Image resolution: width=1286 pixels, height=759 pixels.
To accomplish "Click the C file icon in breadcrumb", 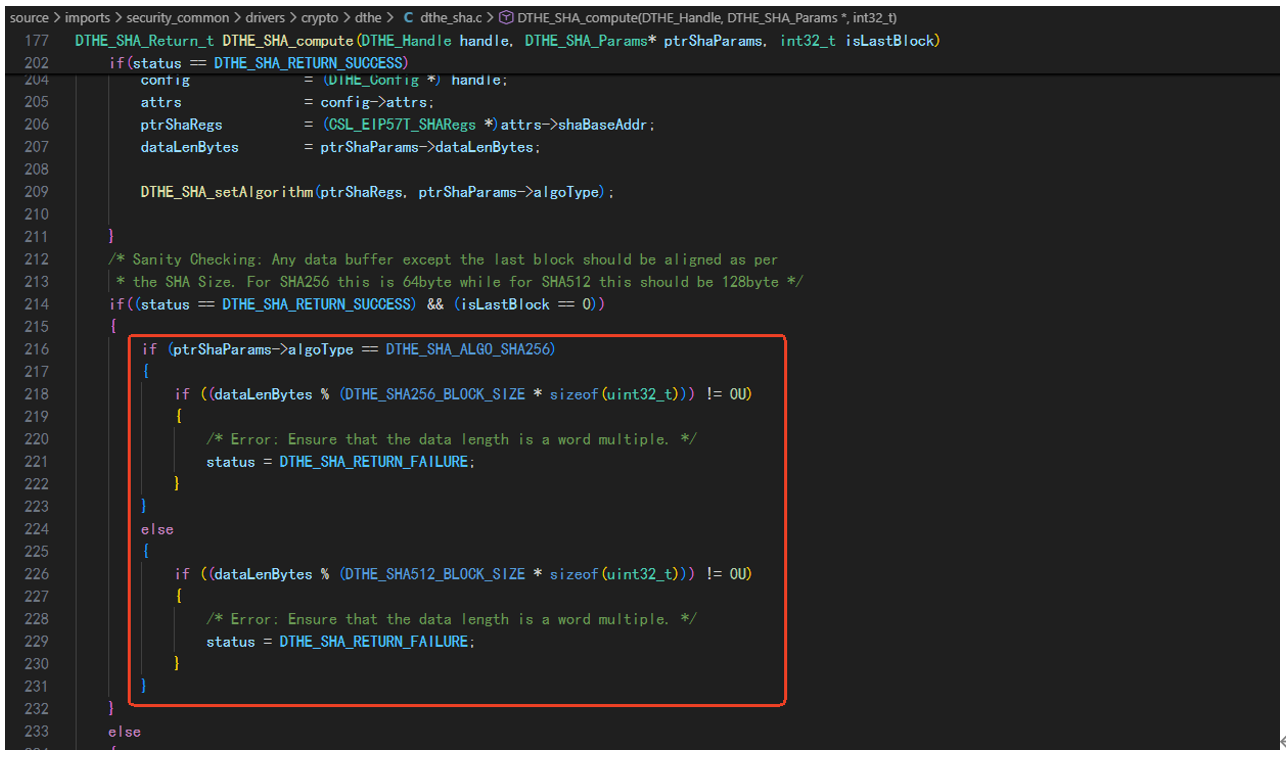I will click(x=408, y=18).
